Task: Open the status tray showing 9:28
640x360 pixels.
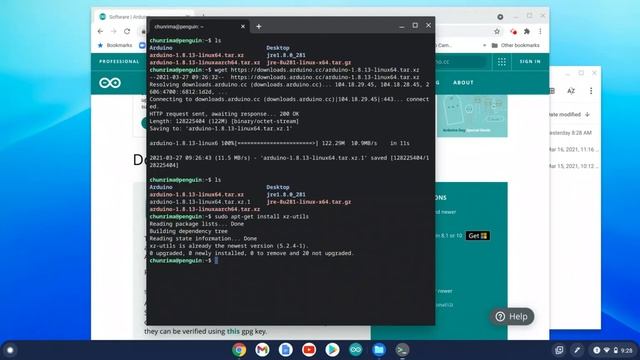Action: [x=613, y=350]
